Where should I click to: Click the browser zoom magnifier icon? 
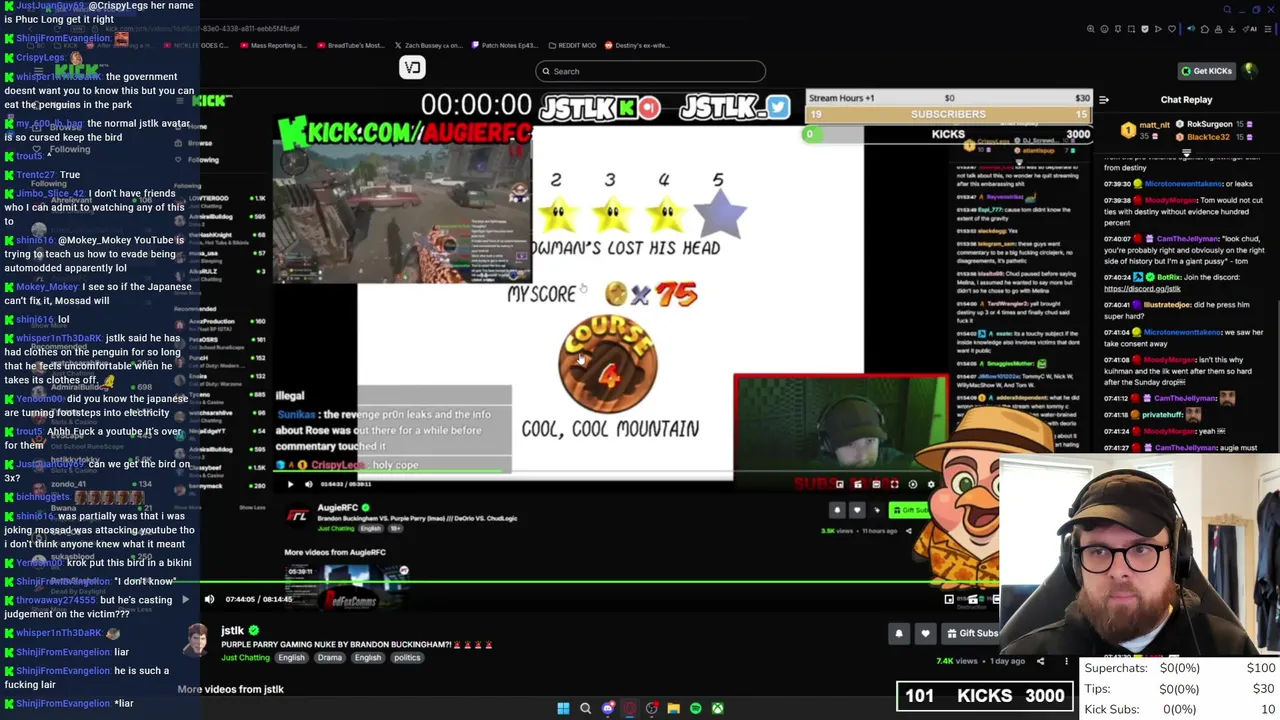coord(1090,29)
